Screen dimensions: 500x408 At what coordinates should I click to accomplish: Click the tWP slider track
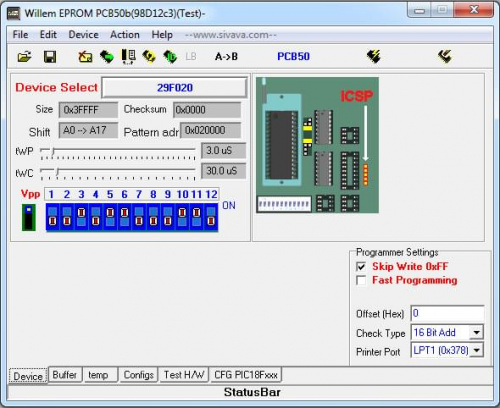point(117,151)
